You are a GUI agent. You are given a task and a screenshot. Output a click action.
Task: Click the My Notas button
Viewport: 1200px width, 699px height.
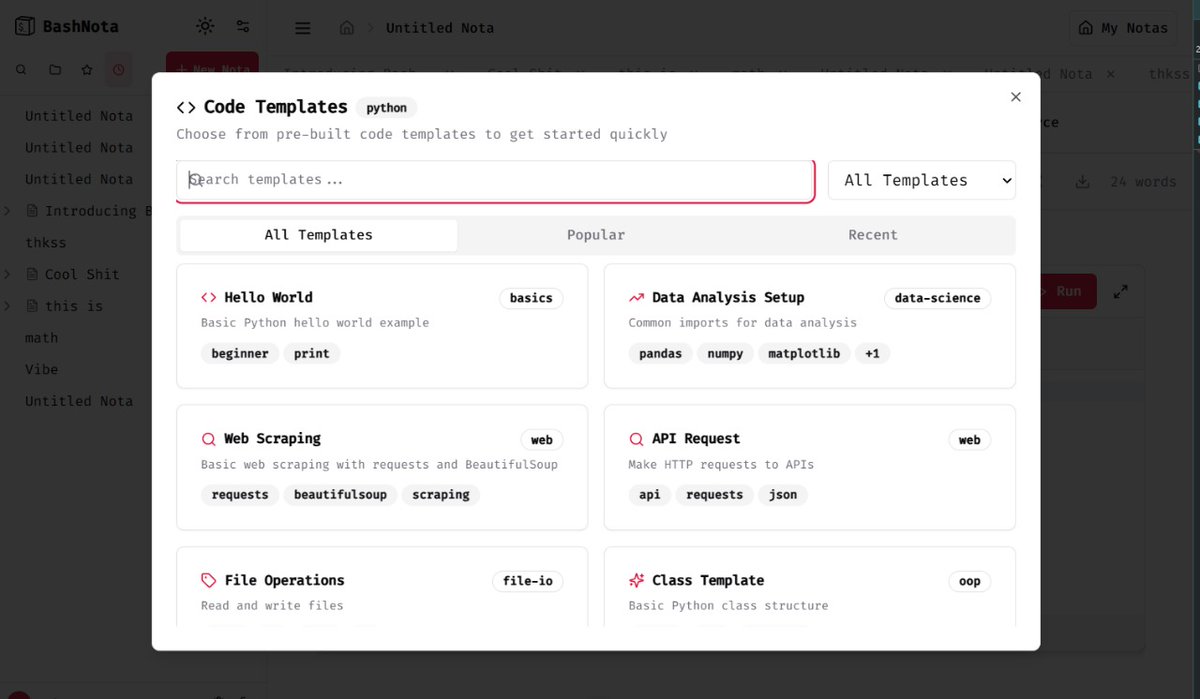coord(1124,28)
